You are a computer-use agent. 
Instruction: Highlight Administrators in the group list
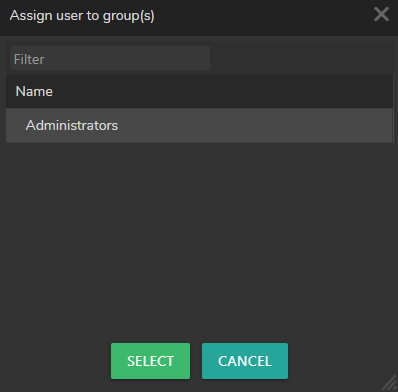click(199, 125)
